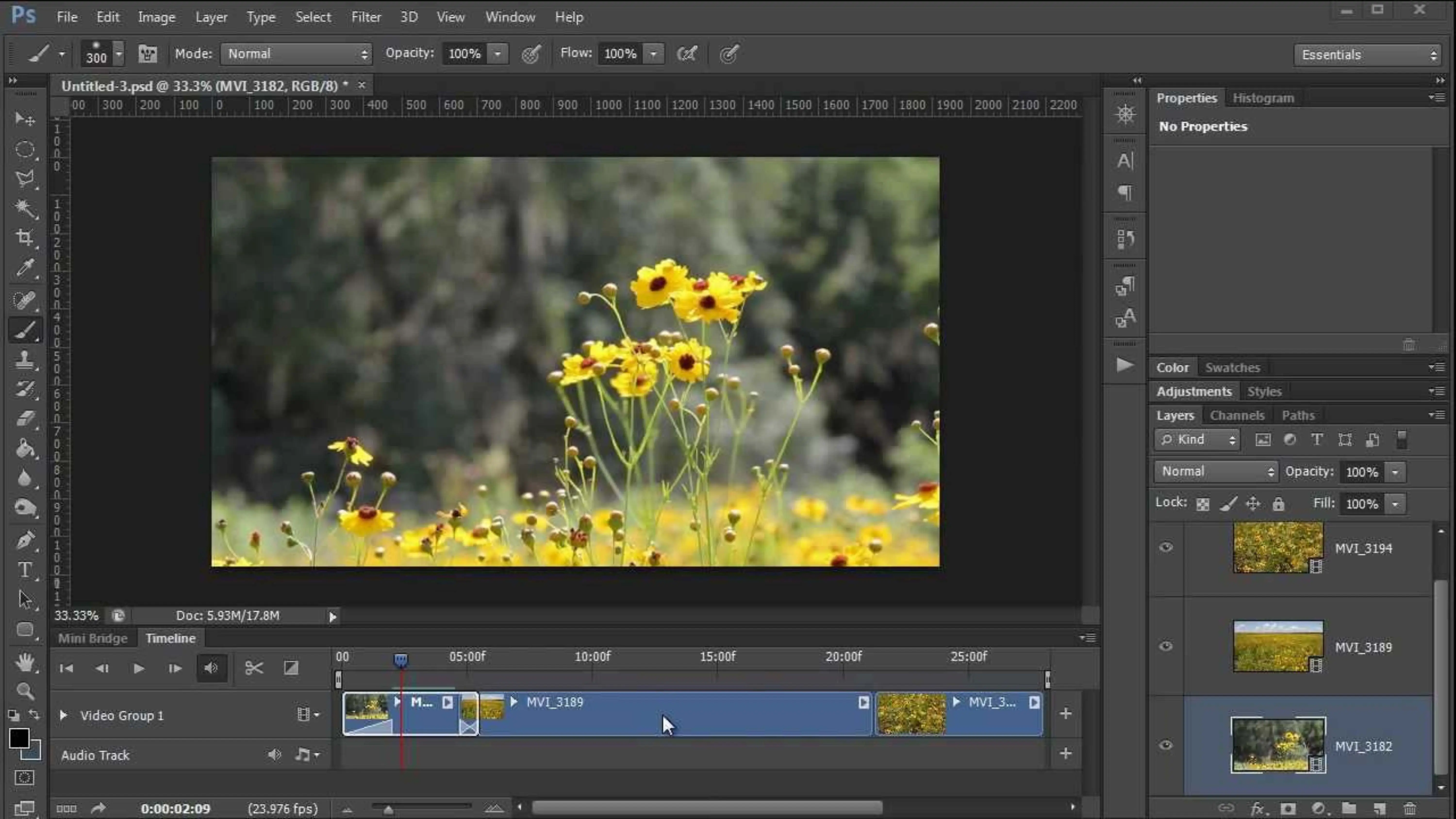Screen dimensions: 1456x819
Task: Switch to the Channels tab
Action: pos(1237,415)
